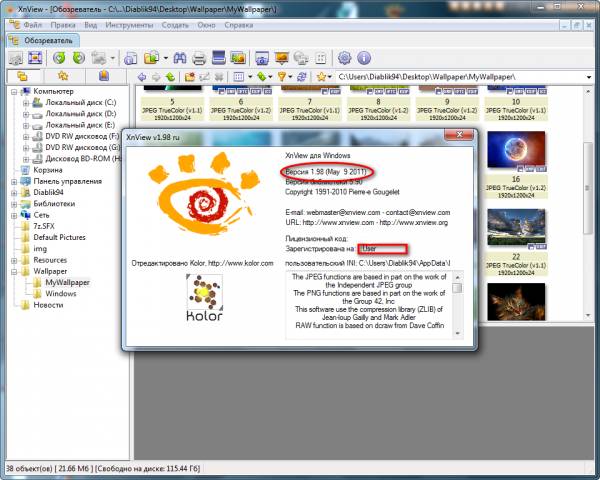The width and height of the screenshot is (600, 480).
Task: Collapse the Компьютер tree node
Action: point(14,92)
